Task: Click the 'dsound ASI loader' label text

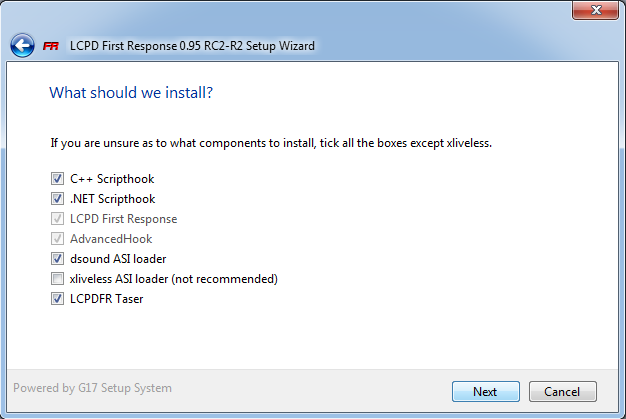Action: tap(118, 259)
